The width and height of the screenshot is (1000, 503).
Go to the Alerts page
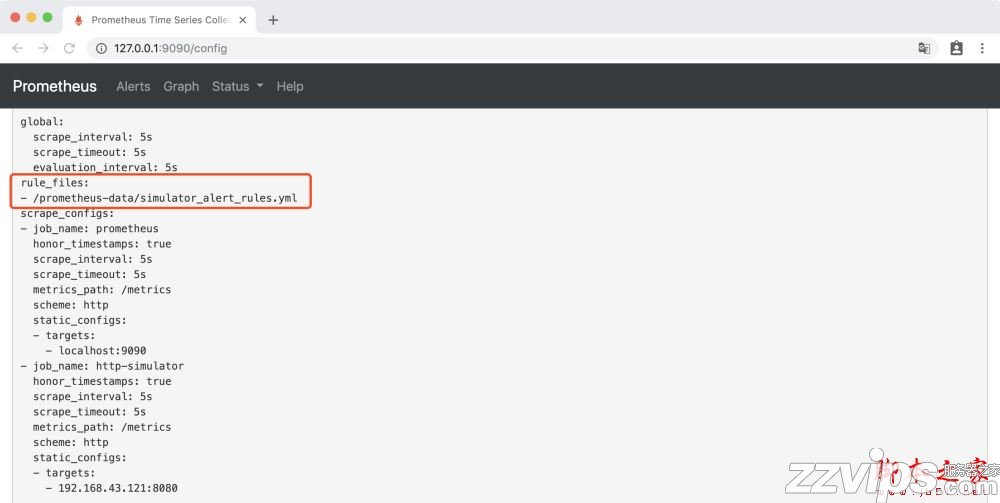tap(133, 86)
